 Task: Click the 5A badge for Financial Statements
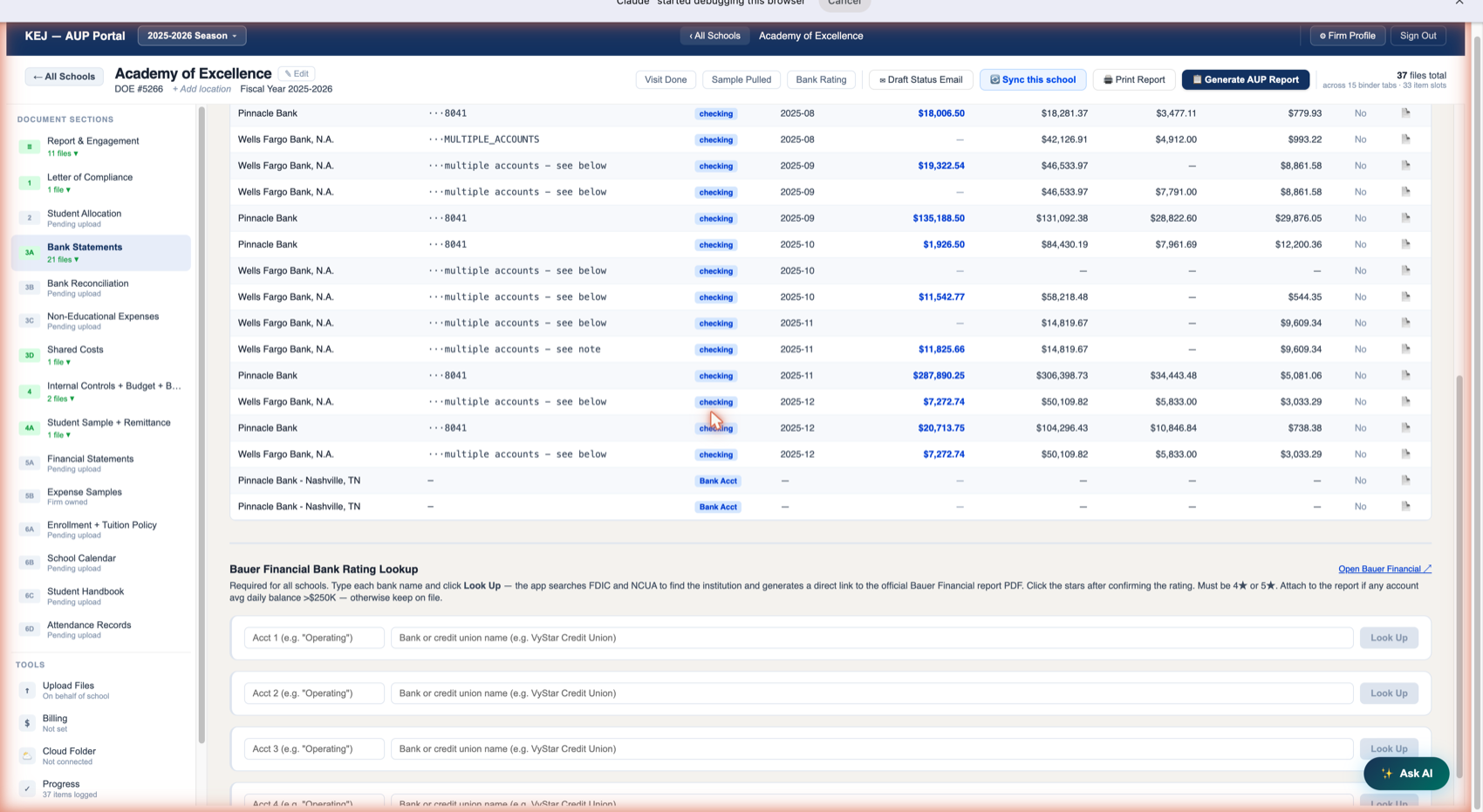[29, 463]
